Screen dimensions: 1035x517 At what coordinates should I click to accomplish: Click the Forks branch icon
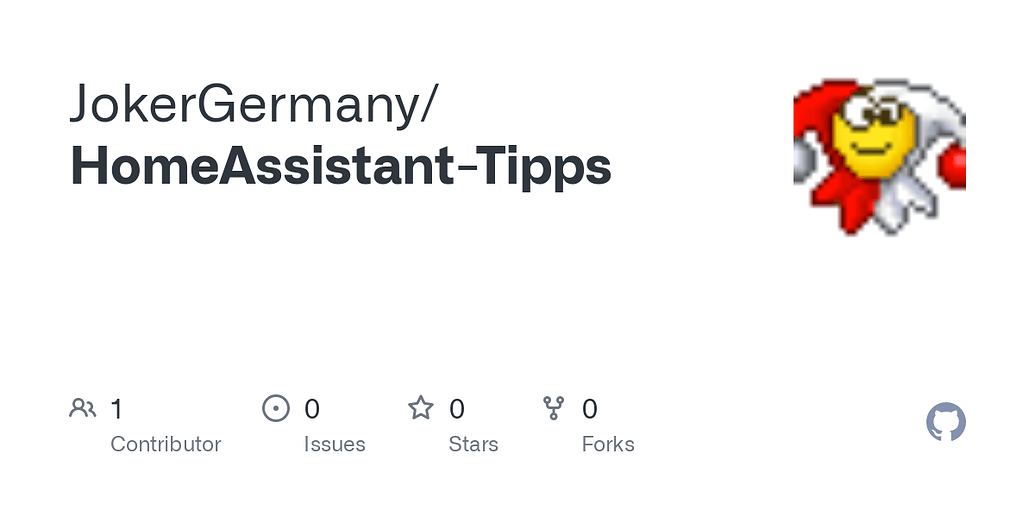pyautogui.click(x=553, y=408)
